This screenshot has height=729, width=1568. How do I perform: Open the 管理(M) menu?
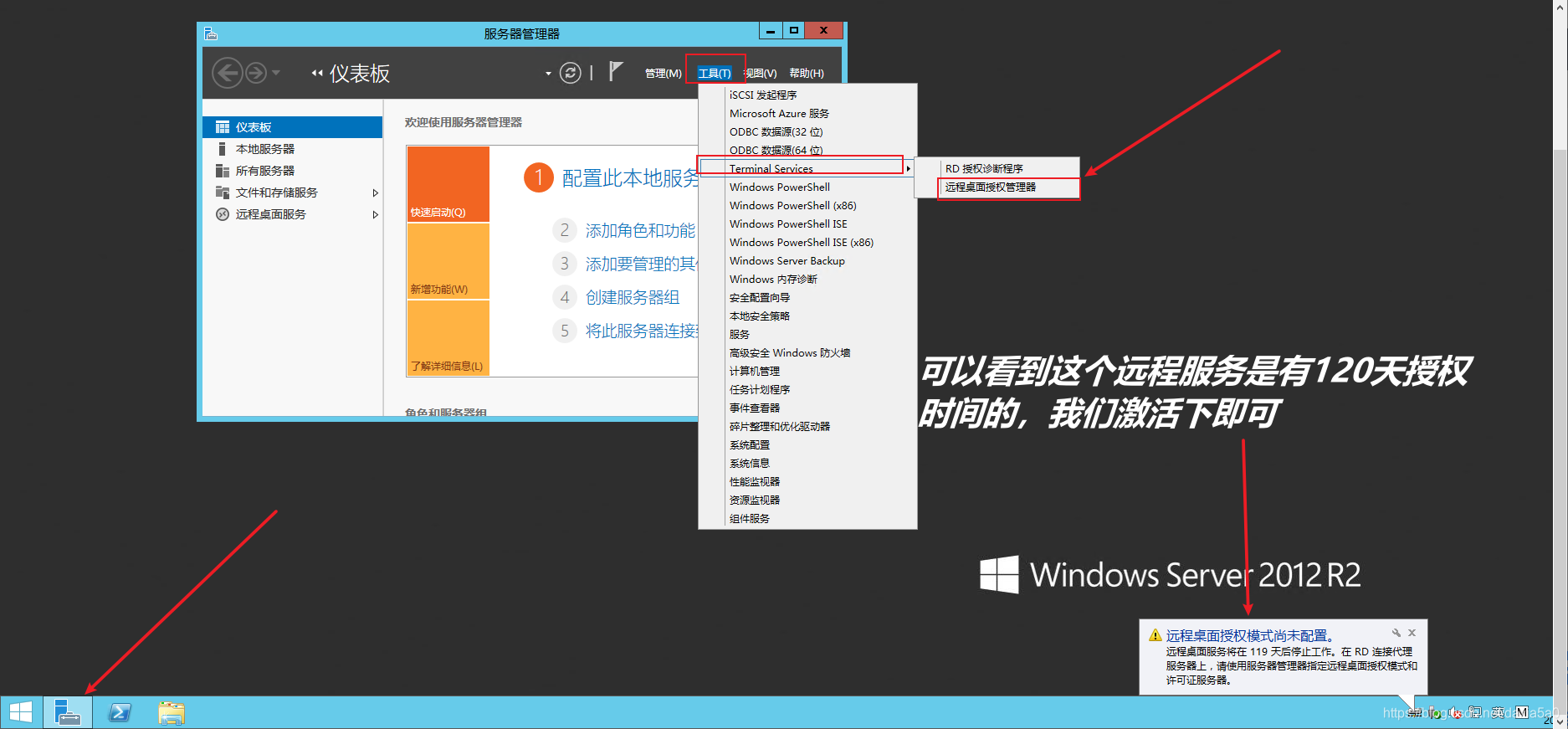663,74
